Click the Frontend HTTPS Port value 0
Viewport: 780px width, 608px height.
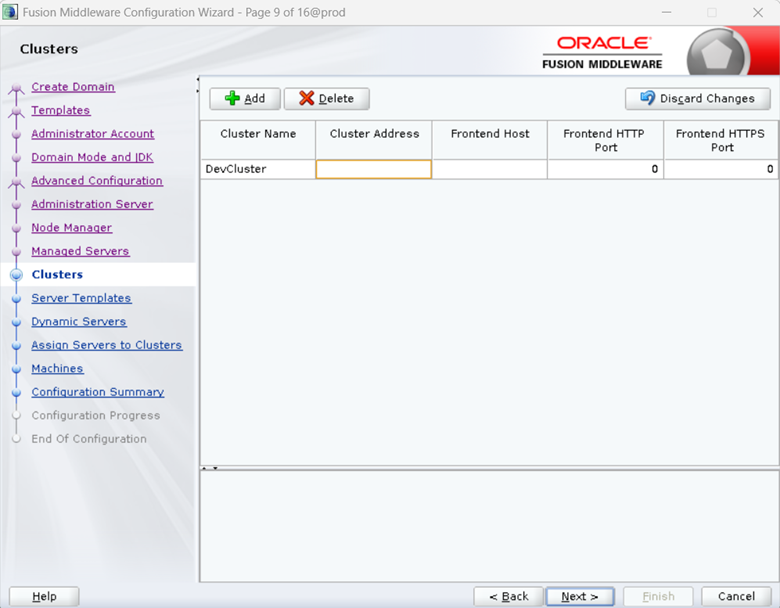pos(721,169)
